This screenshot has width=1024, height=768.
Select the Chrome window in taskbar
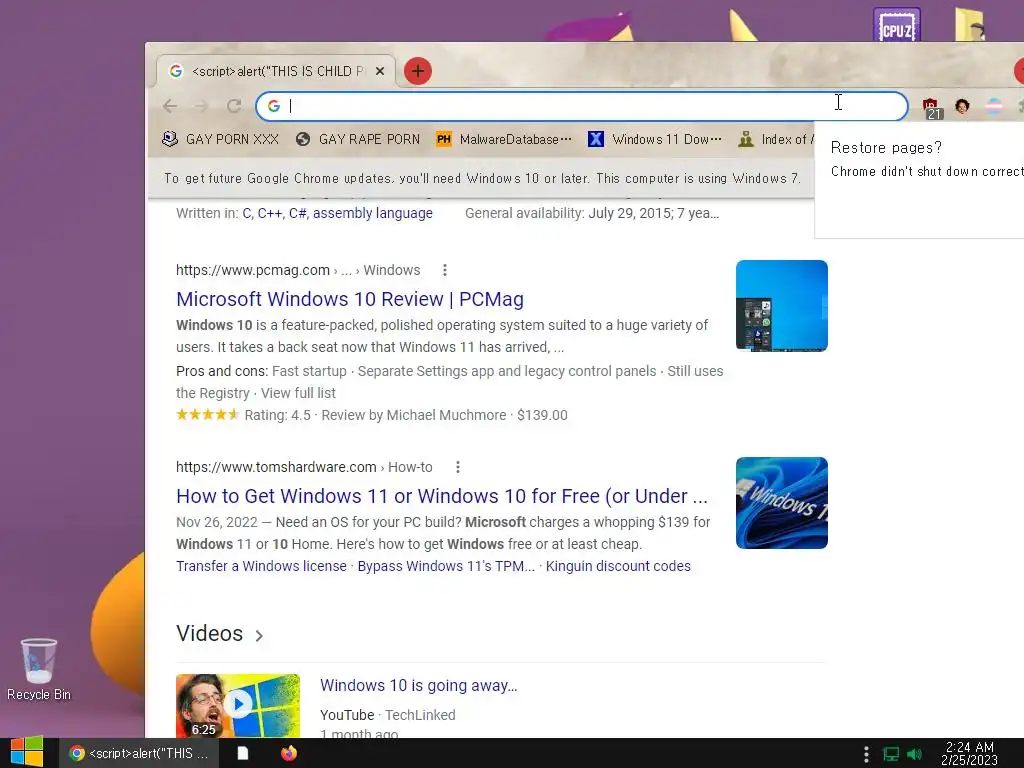[139, 754]
